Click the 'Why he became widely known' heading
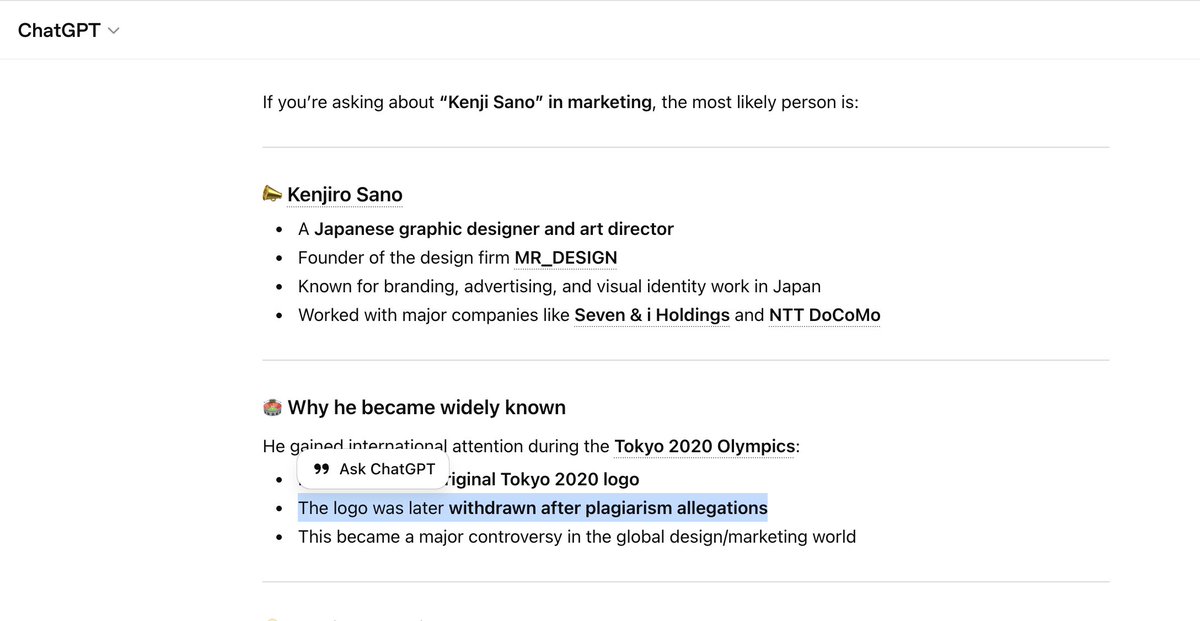1200x621 pixels. pyautogui.click(x=427, y=407)
